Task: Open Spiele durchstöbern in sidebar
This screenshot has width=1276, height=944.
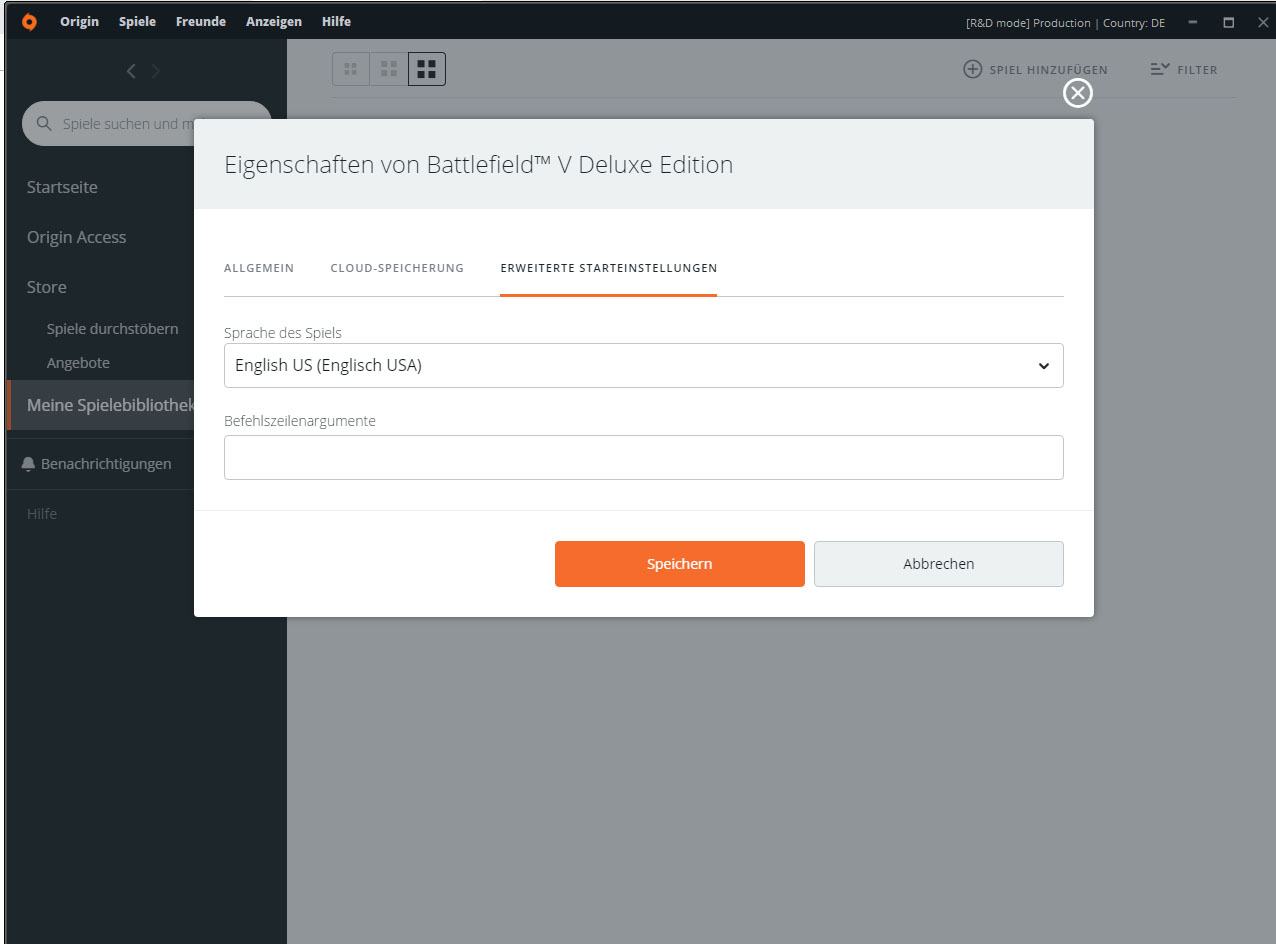Action: 112,329
